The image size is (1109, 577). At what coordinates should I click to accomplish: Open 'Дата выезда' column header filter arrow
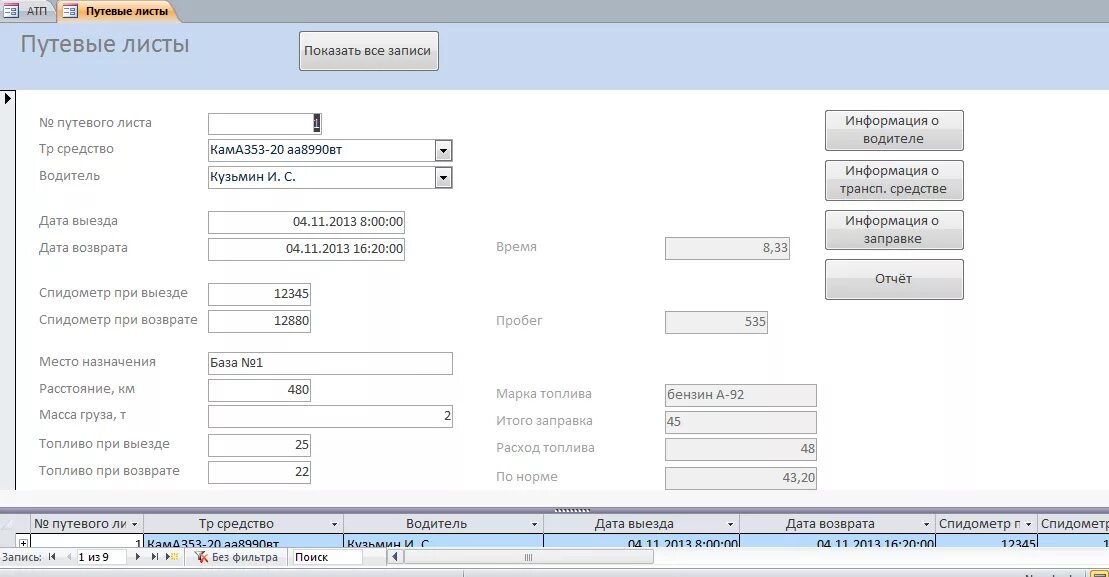coord(731,524)
